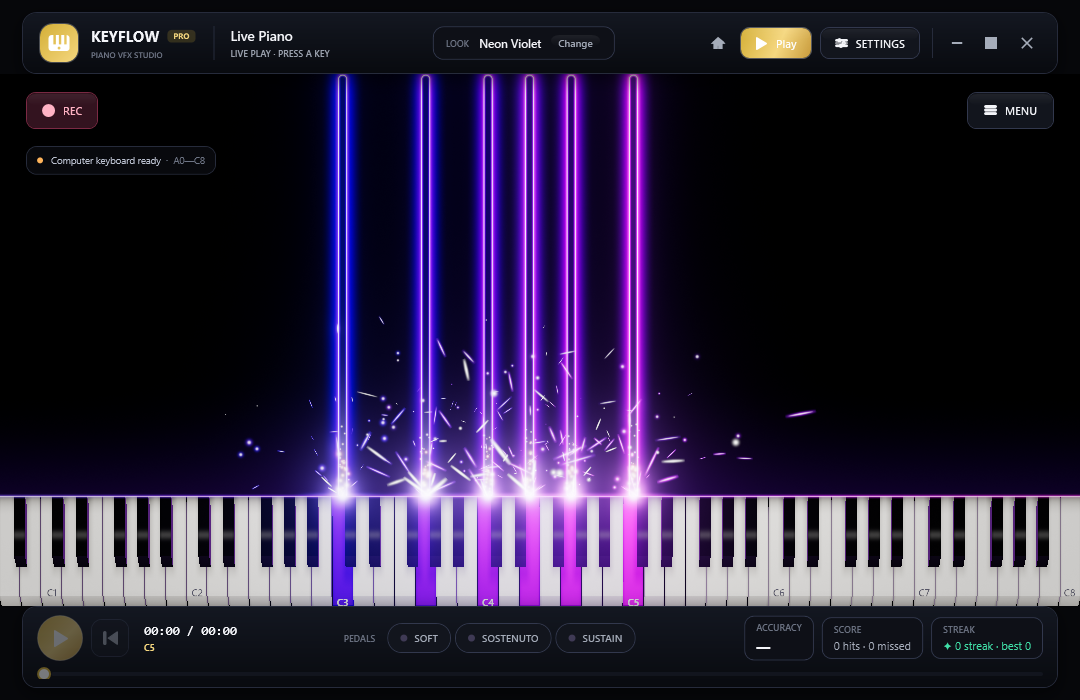Click the "LIVE PLAY · PRESS A KEY" subtitle
This screenshot has height=700, width=1080.
[280, 54]
